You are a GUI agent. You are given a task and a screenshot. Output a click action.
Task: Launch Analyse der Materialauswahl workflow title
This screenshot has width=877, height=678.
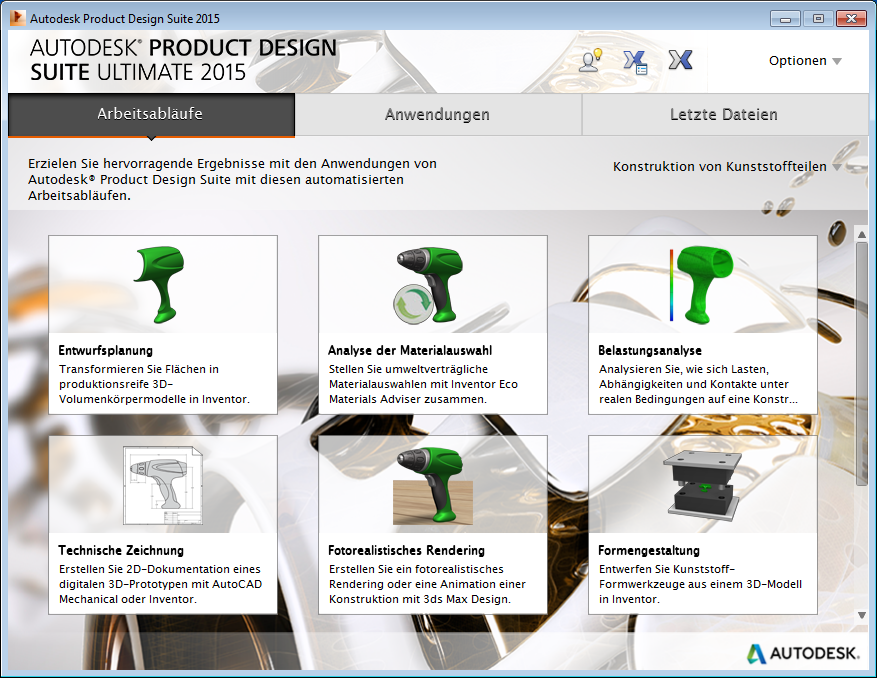pos(410,351)
